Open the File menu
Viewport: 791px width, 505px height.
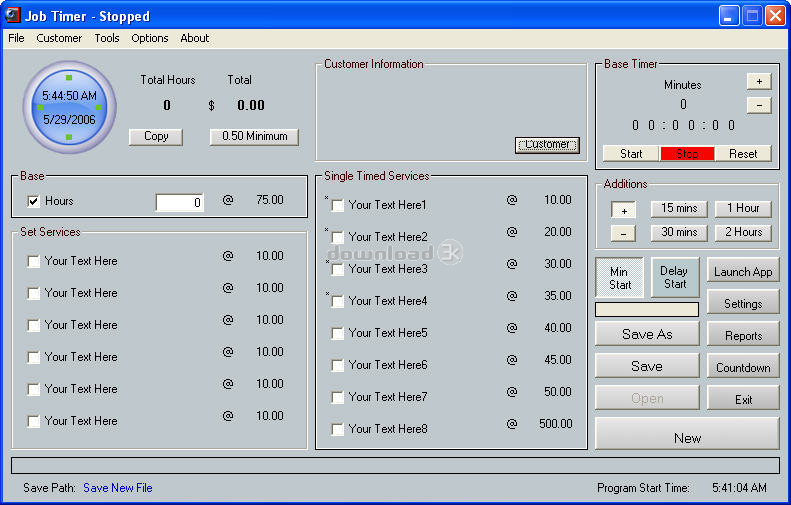pyautogui.click(x=16, y=38)
